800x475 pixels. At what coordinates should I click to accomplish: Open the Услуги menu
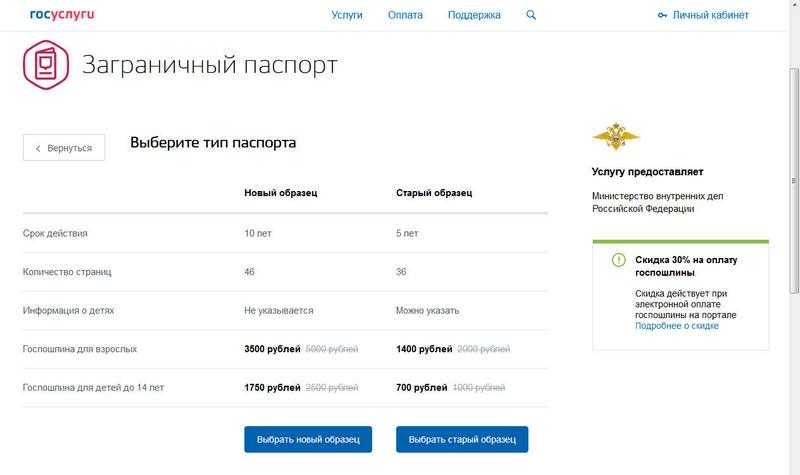(x=346, y=15)
